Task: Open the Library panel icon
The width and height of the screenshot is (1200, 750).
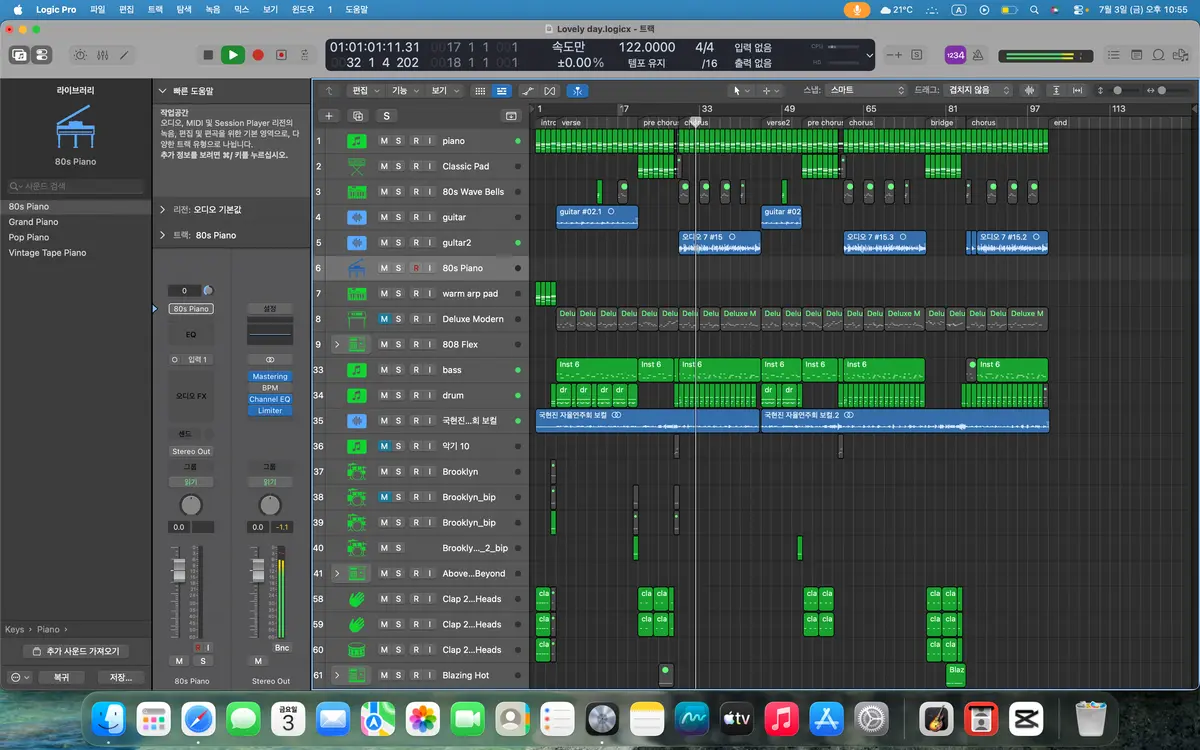Action: coord(19,55)
